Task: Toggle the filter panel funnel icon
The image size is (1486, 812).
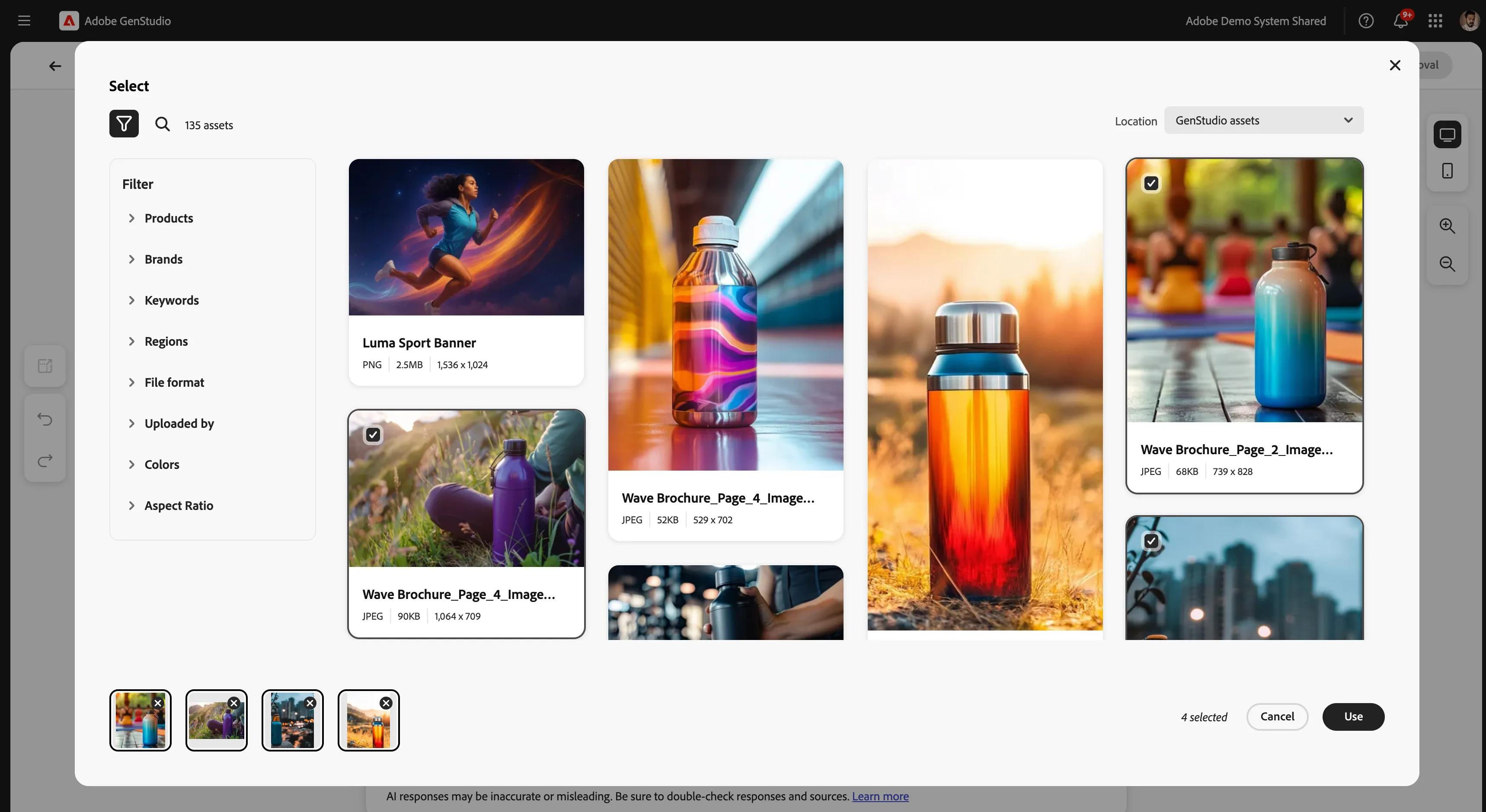Action: tap(124, 124)
